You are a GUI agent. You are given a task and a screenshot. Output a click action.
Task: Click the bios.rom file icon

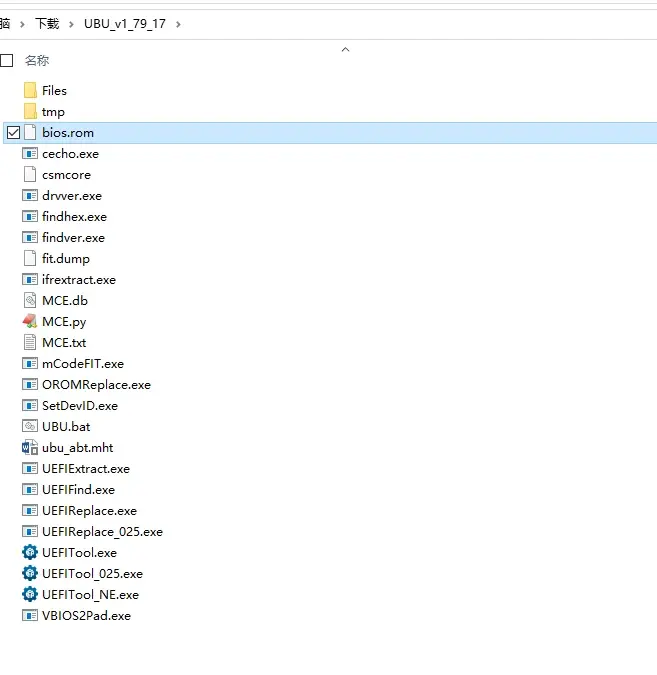(x=30, y=133)
